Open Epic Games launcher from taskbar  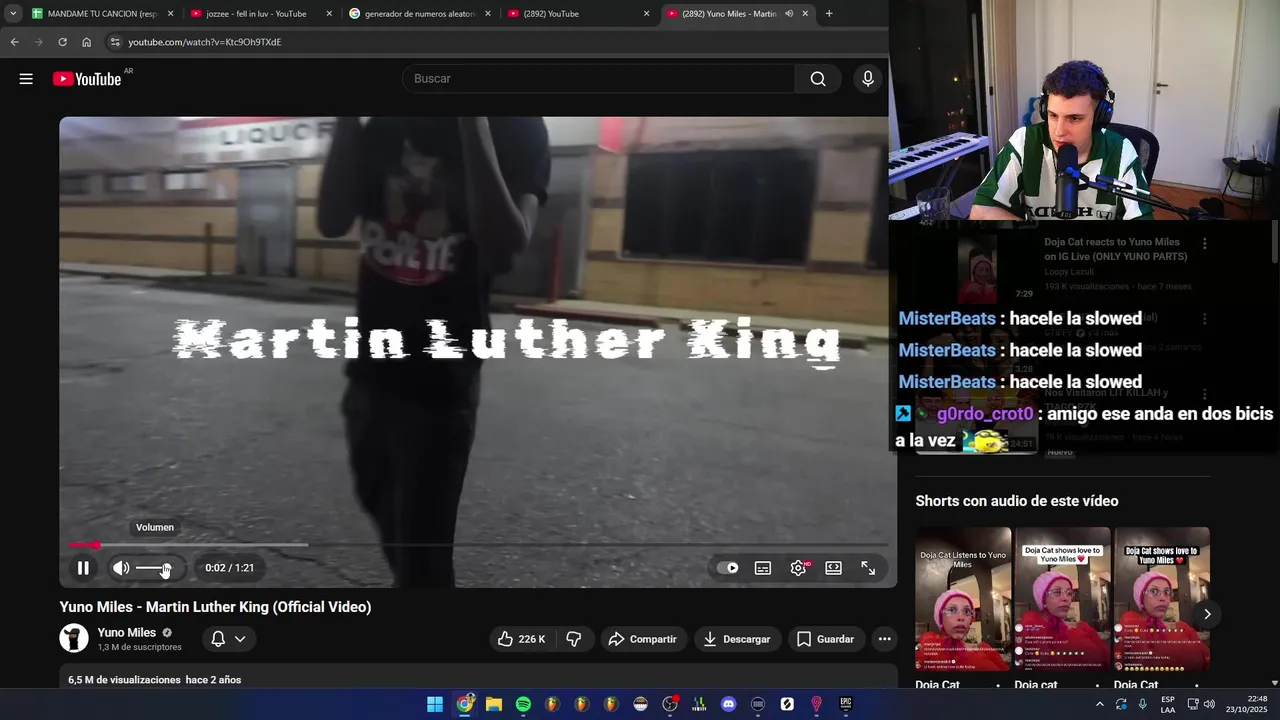[846, 704]
